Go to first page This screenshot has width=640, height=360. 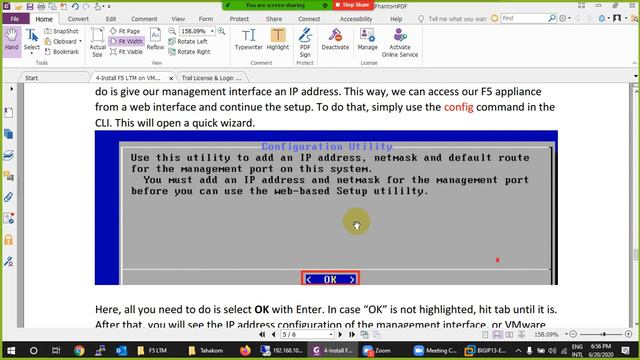[262, 334]
